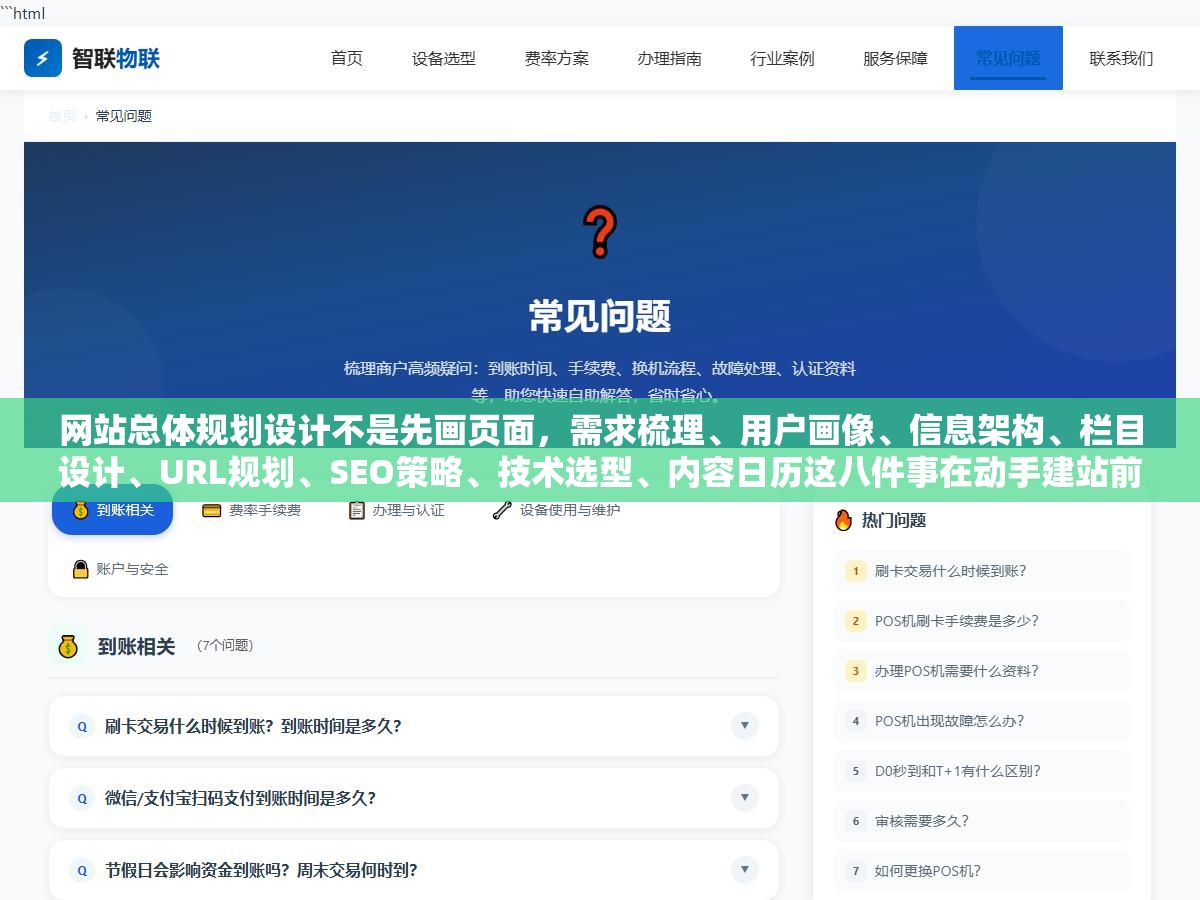Click rank badge 6 in 热门问题 list
The width and height of the screenshot is (1200, 900).
pyautogui.click(x=855, y=821)
